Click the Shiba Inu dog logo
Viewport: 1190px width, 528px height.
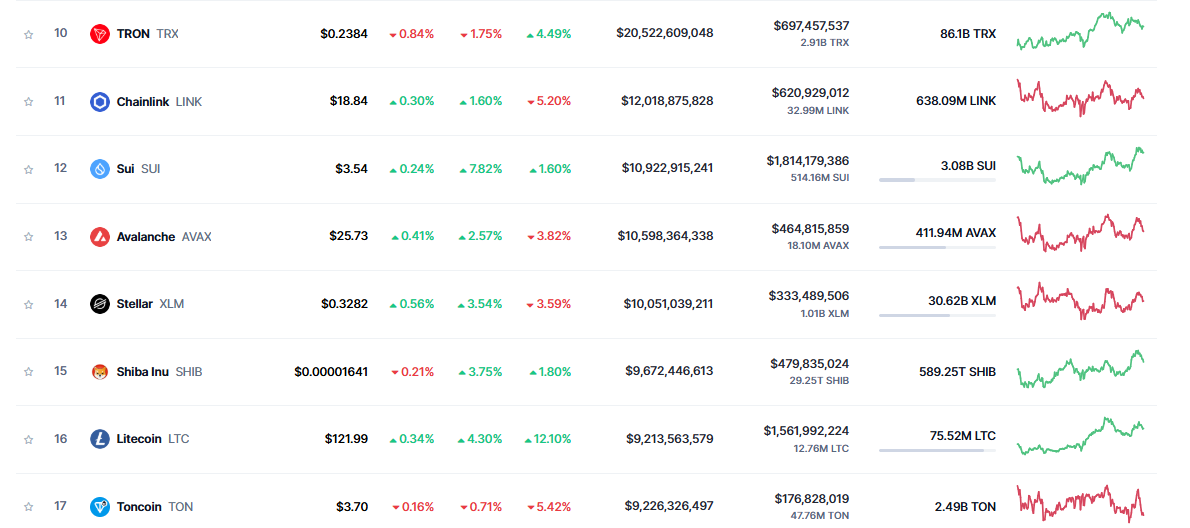(100, 372)
